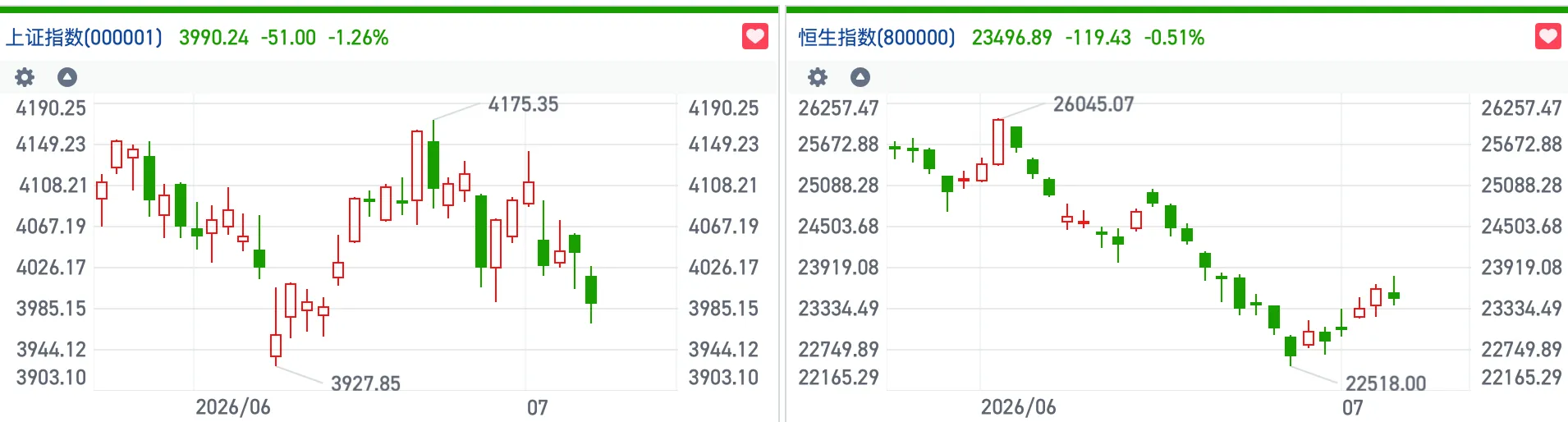Collapse the 上证指数 chart with up-arrow icon

click(67, 77)
